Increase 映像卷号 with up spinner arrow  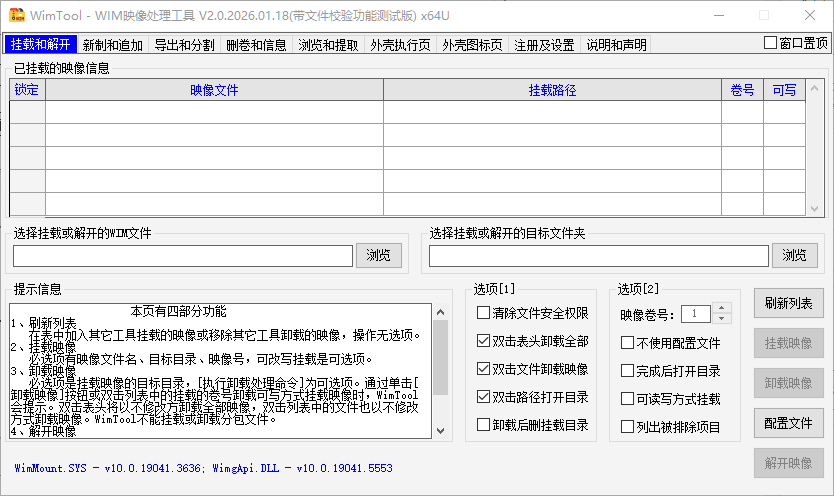(x=721, y=308)
